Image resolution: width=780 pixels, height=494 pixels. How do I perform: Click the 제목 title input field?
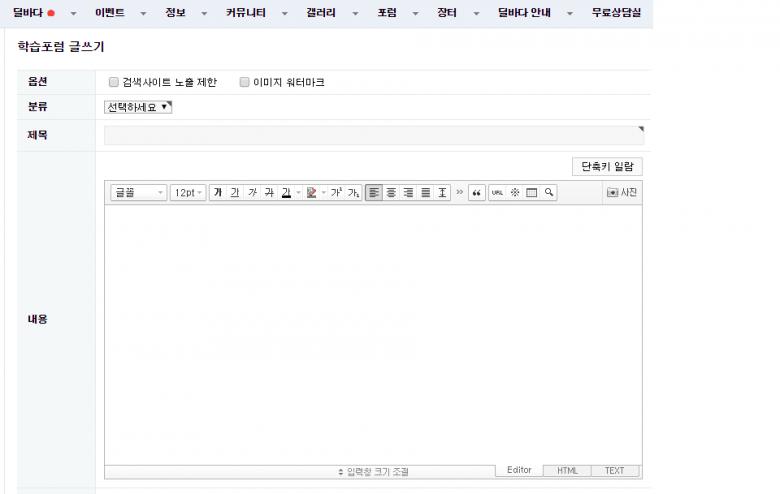coord(373,135)
